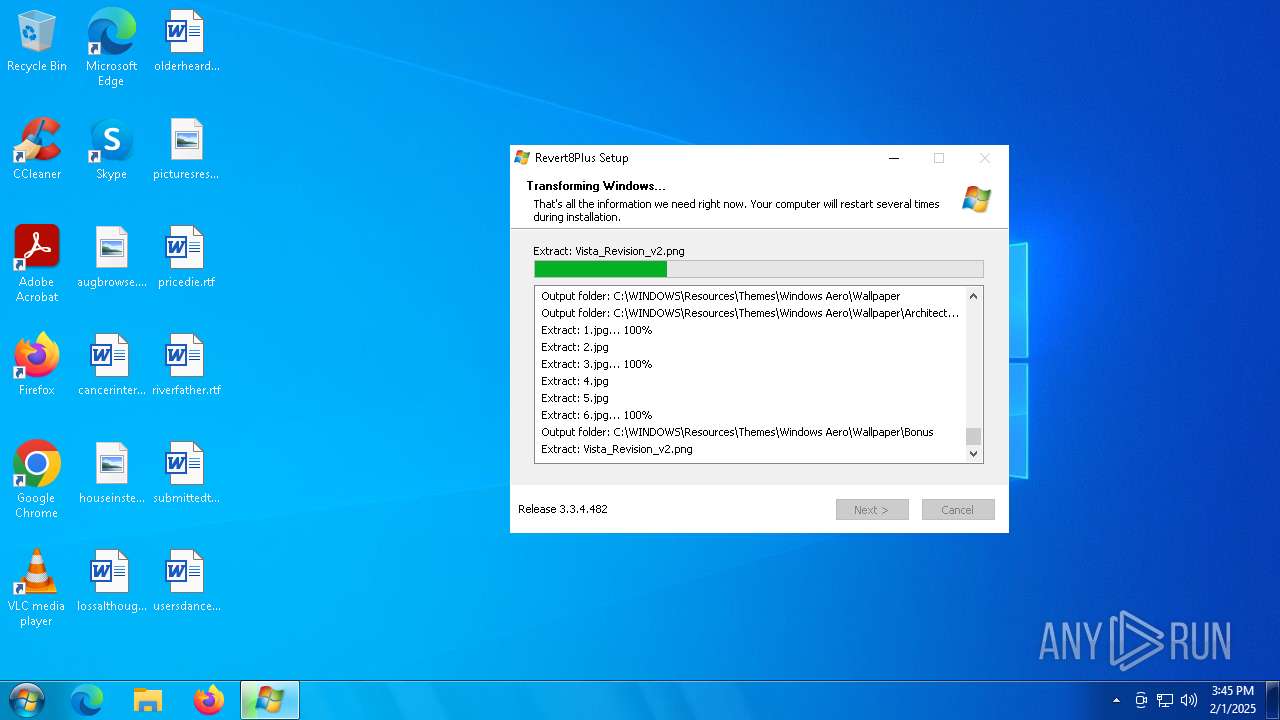Launch VLC media player shortcut
The image size is (1280, 720).
coord(37,588)
